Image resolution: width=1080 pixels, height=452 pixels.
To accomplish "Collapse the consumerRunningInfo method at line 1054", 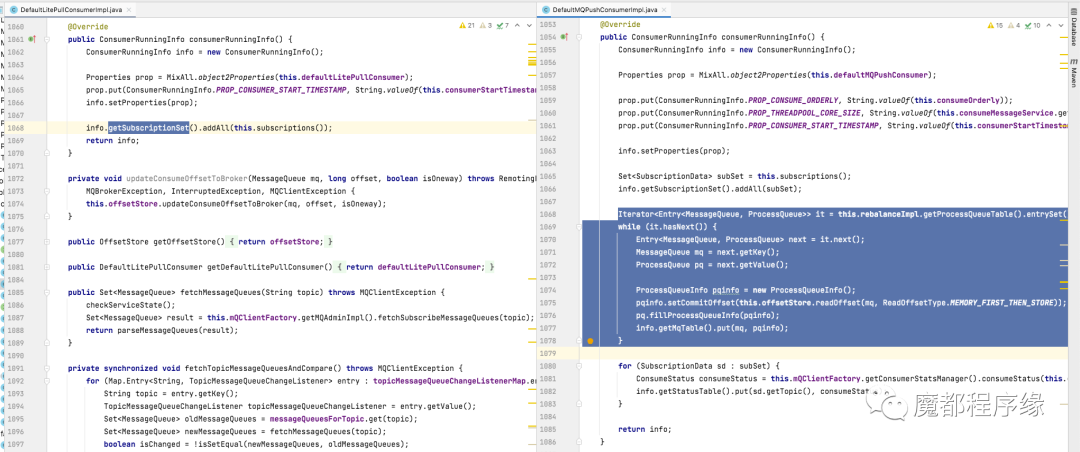I will [x=580, y=37].
